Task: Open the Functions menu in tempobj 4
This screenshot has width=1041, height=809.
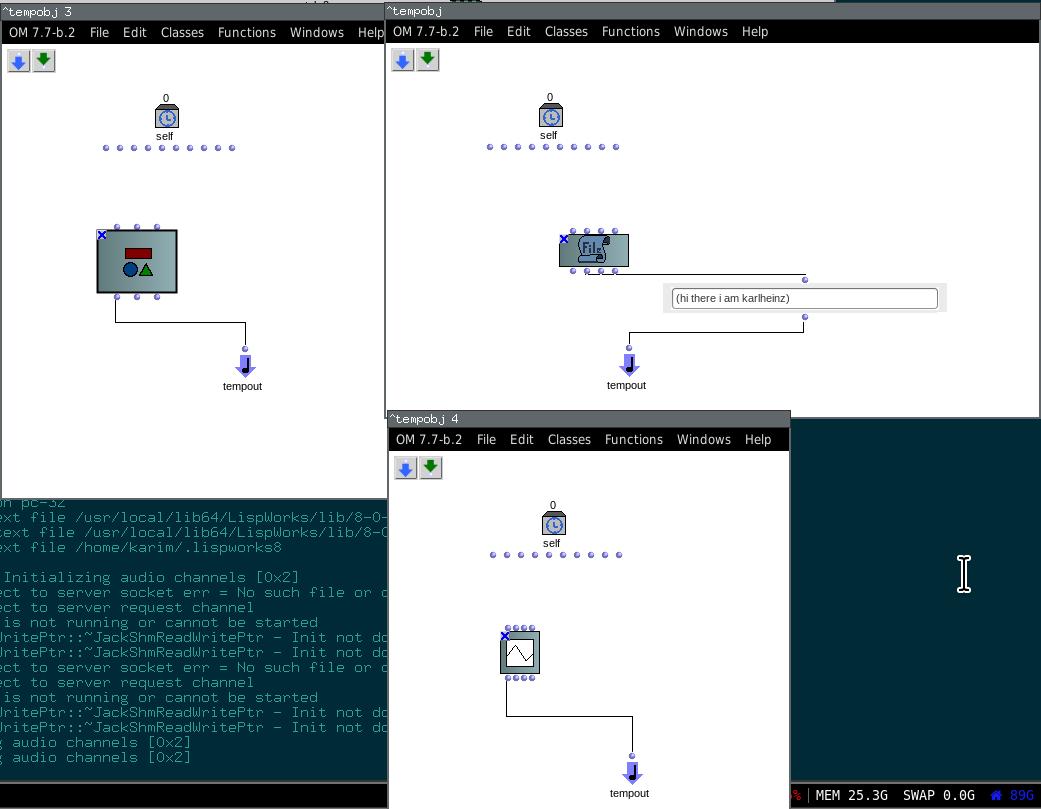Action: coord(633,439)
